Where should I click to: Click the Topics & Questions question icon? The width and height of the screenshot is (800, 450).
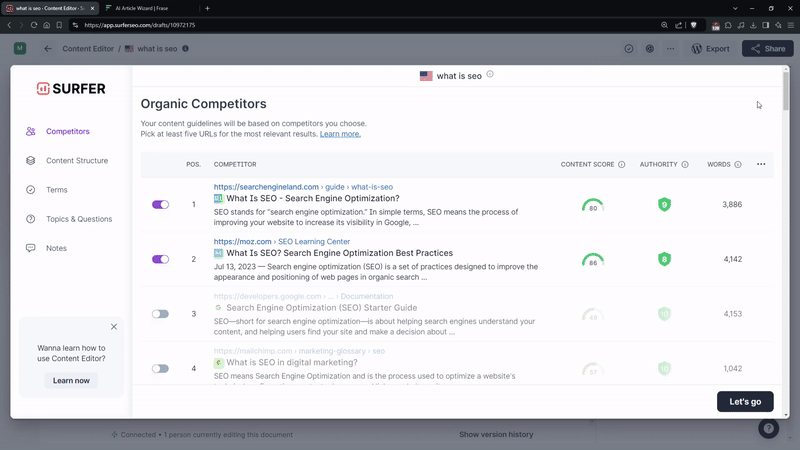31,219
